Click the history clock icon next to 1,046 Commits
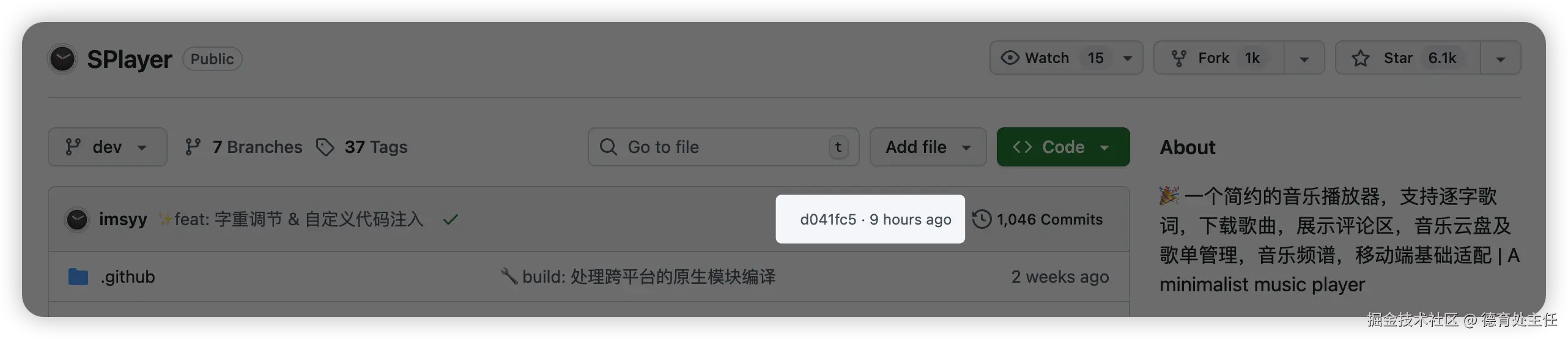Viewport: 1568px width, 339px height. tap(982, 219)
